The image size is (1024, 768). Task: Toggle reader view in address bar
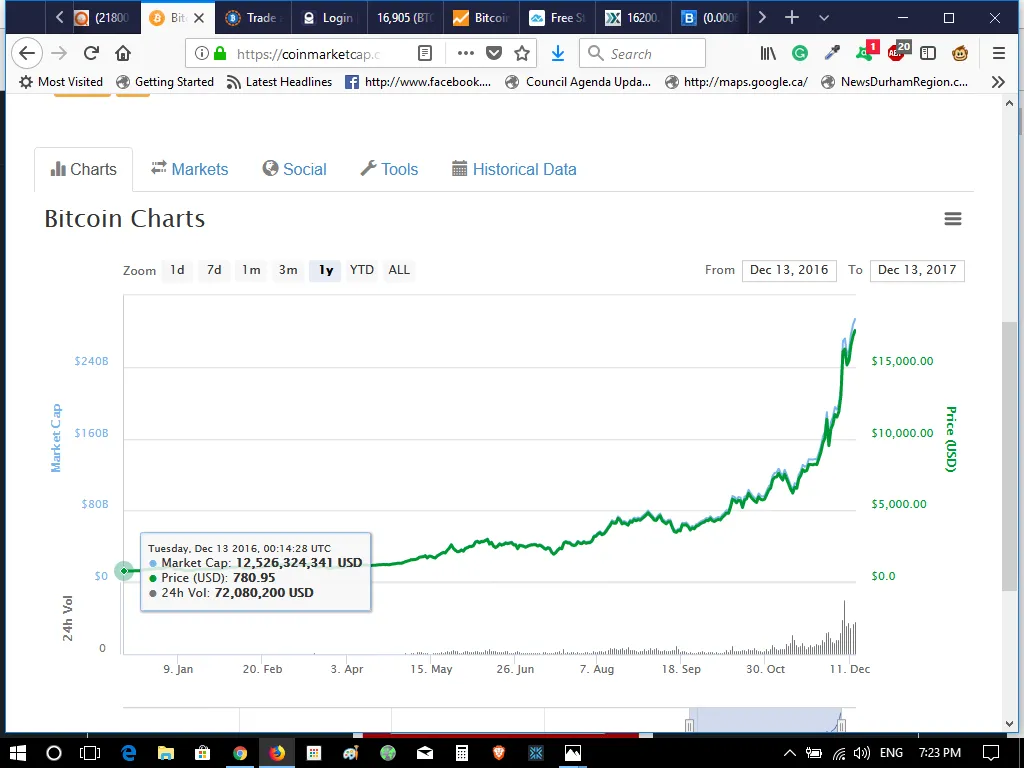coord(424,54)
